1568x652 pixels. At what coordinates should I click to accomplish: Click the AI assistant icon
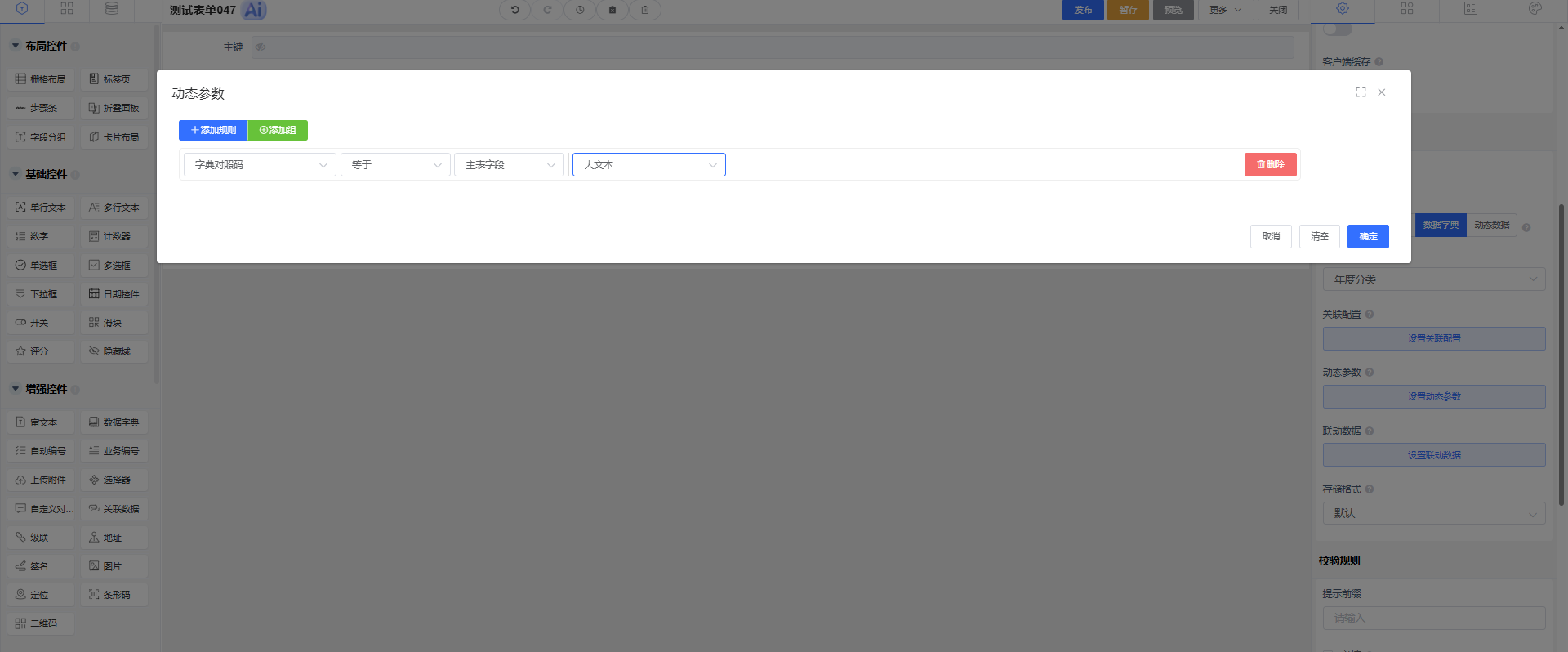254,10
